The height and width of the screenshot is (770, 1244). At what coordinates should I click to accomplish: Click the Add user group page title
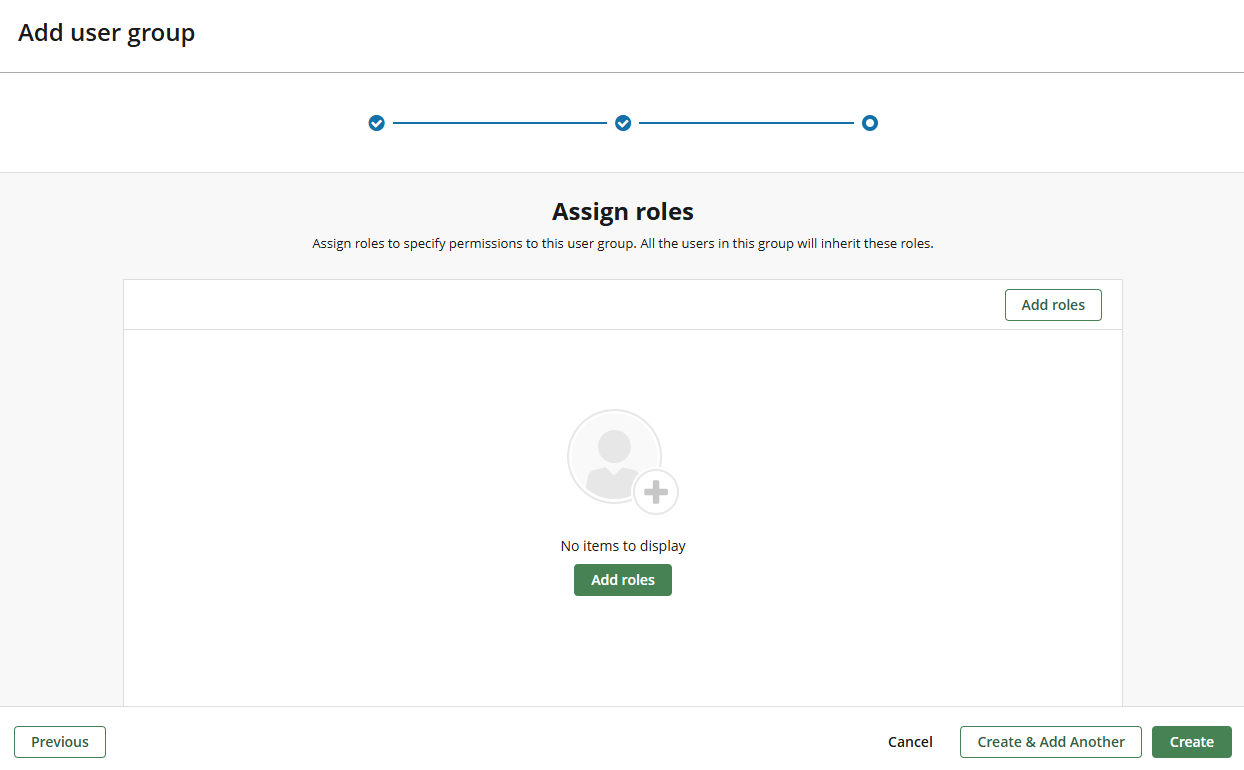click(x=107, y=33)
